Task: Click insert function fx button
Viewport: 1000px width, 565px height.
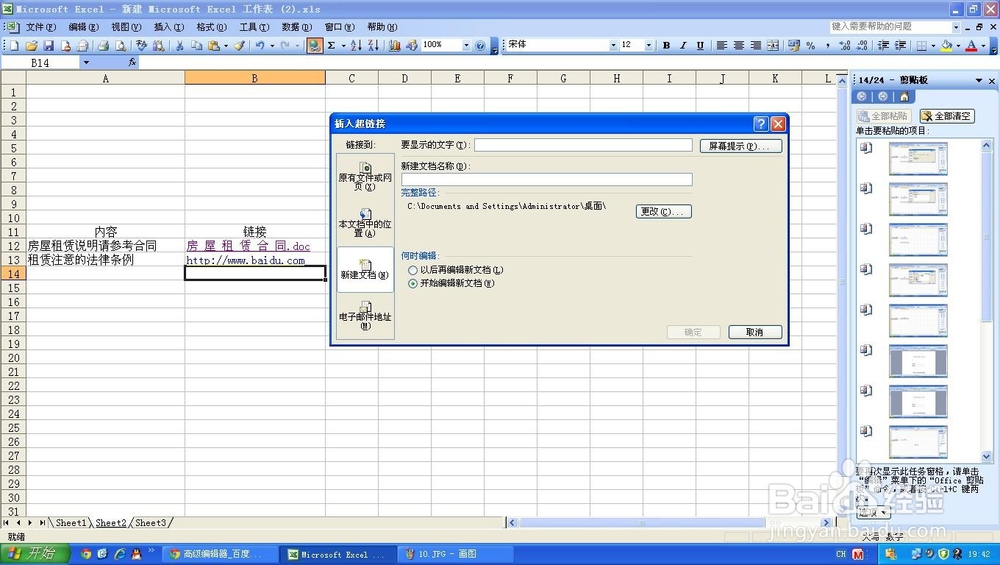Action: click(x=132, y=62)
